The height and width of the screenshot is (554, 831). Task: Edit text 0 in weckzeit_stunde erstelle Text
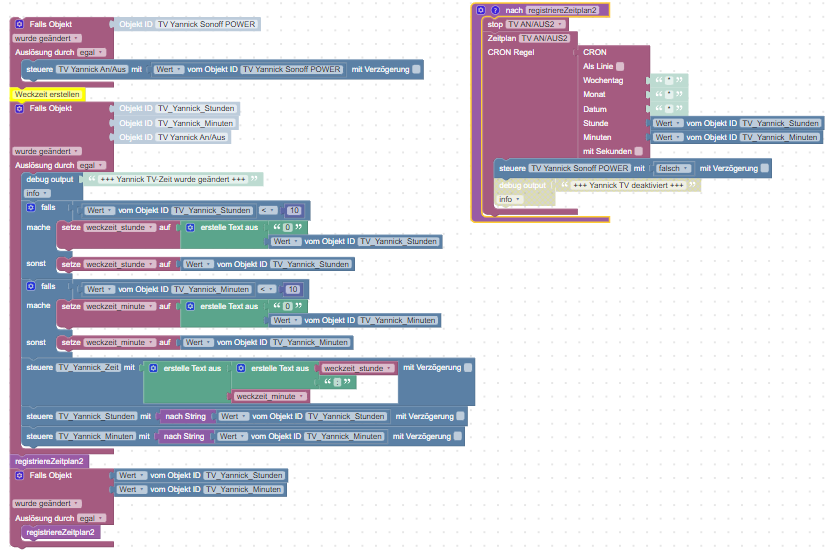pos(288,227)
